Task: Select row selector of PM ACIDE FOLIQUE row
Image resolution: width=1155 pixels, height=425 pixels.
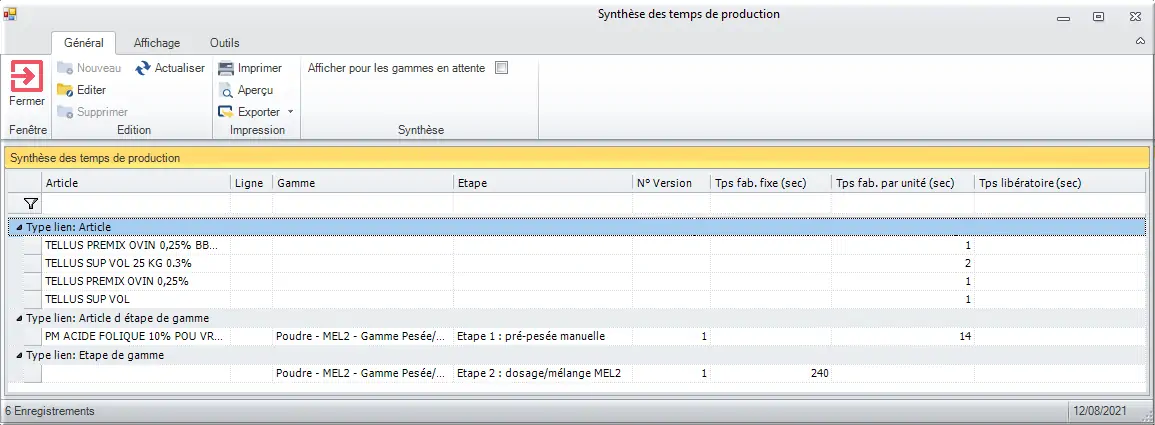Action: point(32,337)
